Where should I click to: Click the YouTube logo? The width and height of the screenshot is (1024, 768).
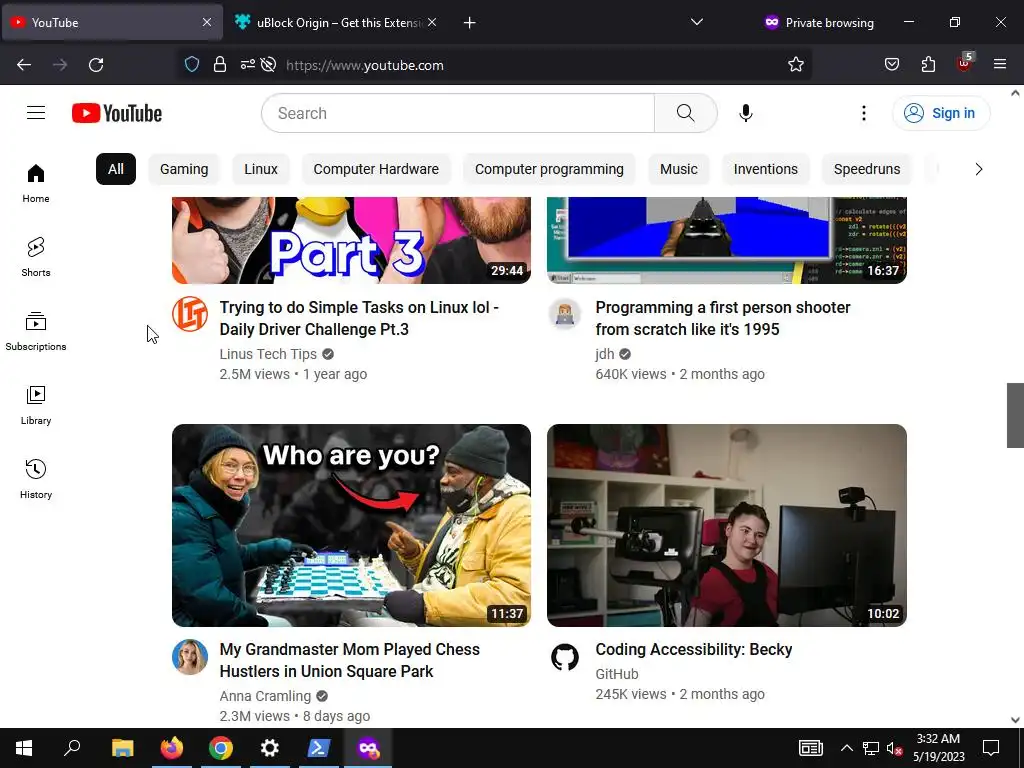[117, 113]
